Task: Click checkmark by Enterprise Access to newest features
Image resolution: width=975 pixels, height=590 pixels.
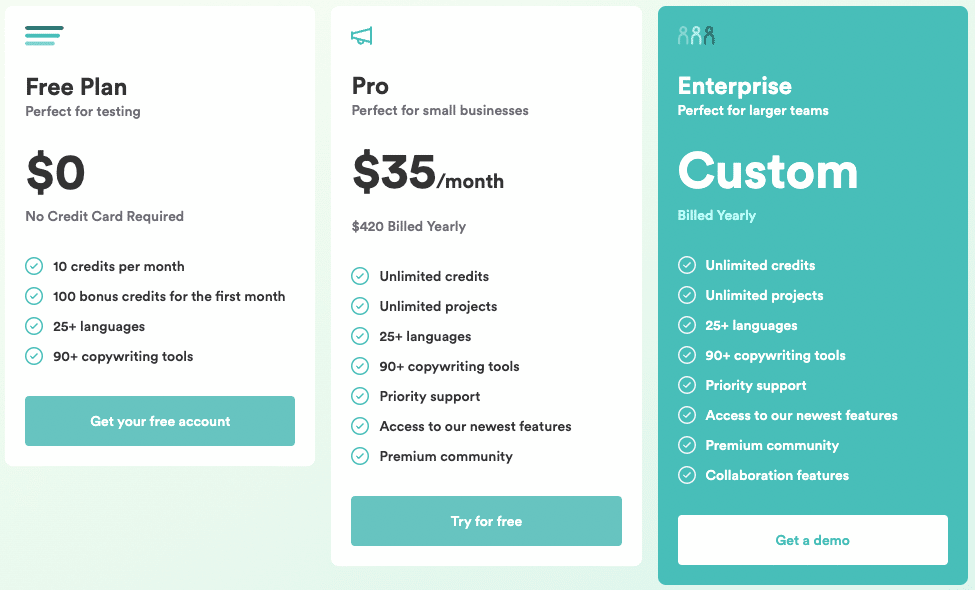Action: coord(686,415)
